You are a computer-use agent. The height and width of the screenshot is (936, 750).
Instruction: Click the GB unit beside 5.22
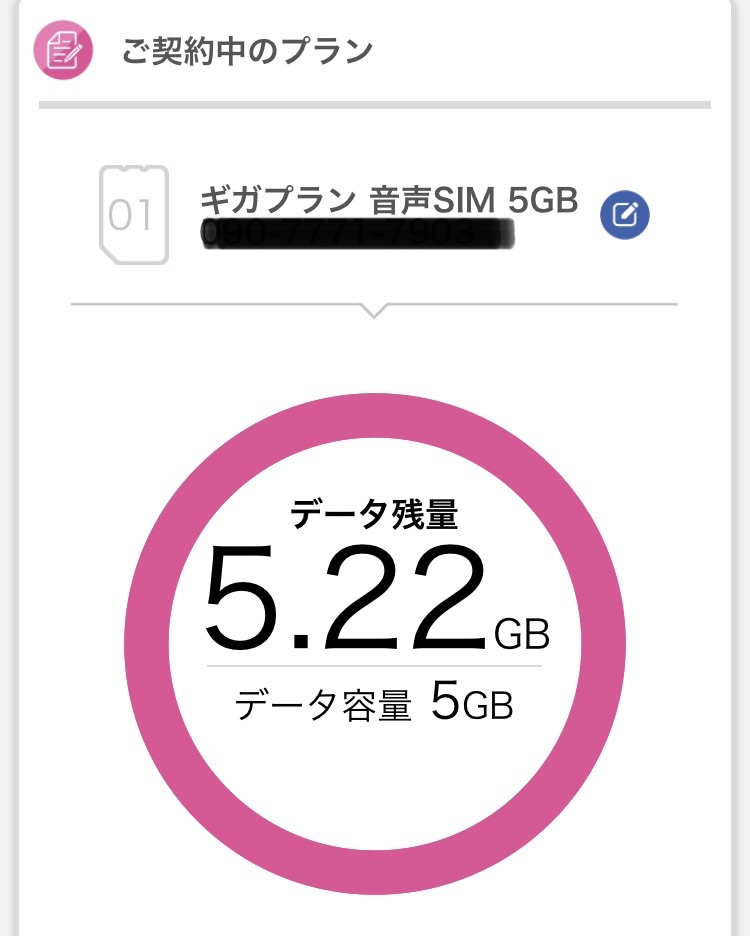522,634
